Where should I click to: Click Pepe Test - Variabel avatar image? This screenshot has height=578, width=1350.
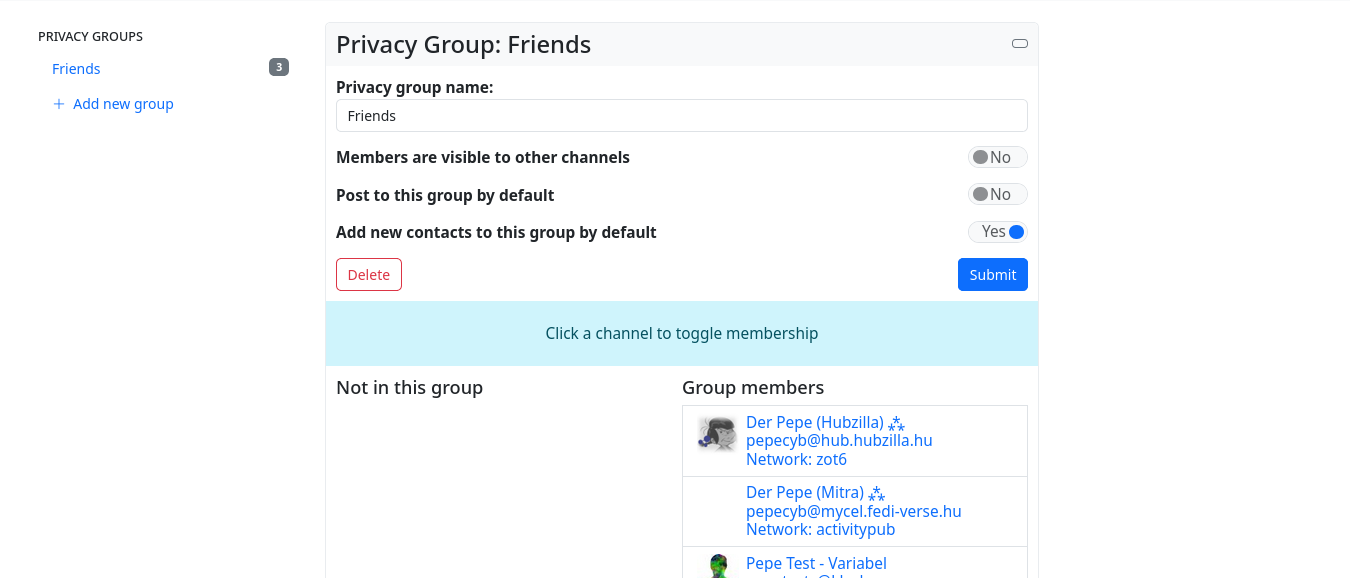[x=717, y=566]
